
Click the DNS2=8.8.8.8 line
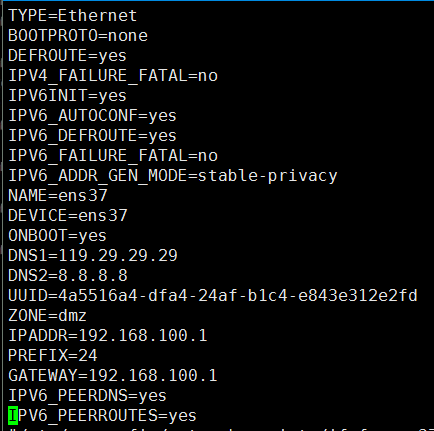pyautogui.click(x=68, y=276)
